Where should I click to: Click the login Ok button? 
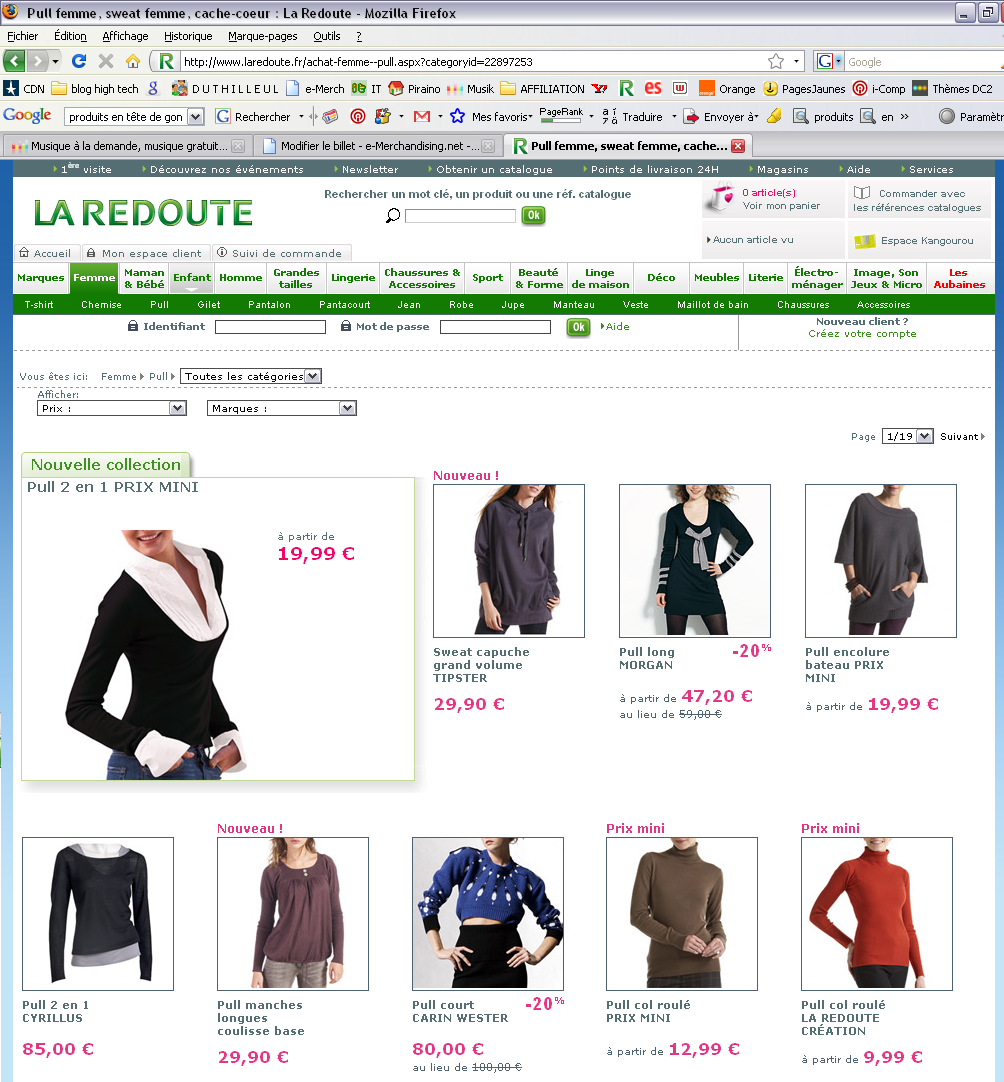(x=578, y=327)
